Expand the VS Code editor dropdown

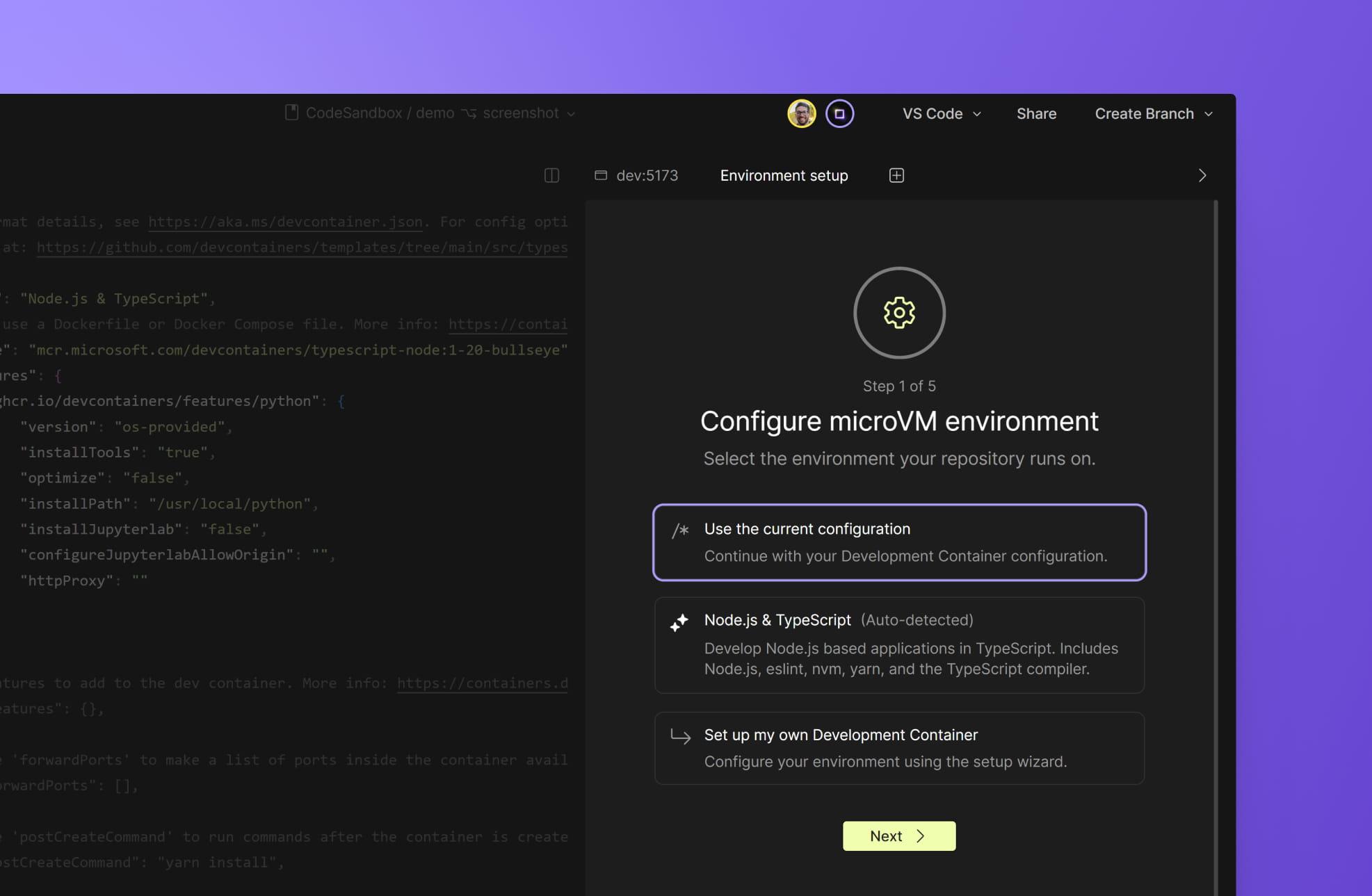(x=940, y=113)
